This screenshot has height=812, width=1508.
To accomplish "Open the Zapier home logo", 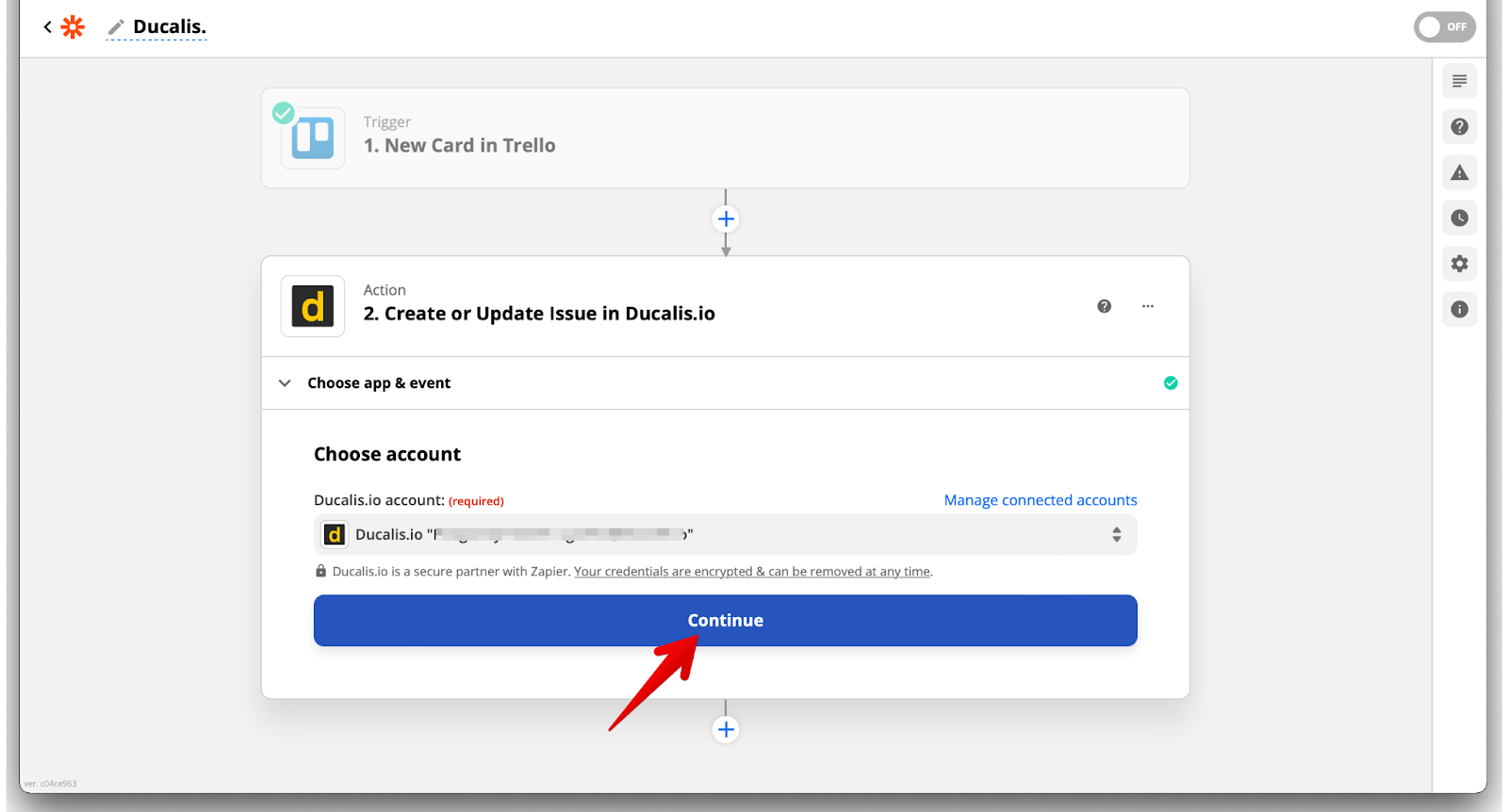I will click(73, 27).
